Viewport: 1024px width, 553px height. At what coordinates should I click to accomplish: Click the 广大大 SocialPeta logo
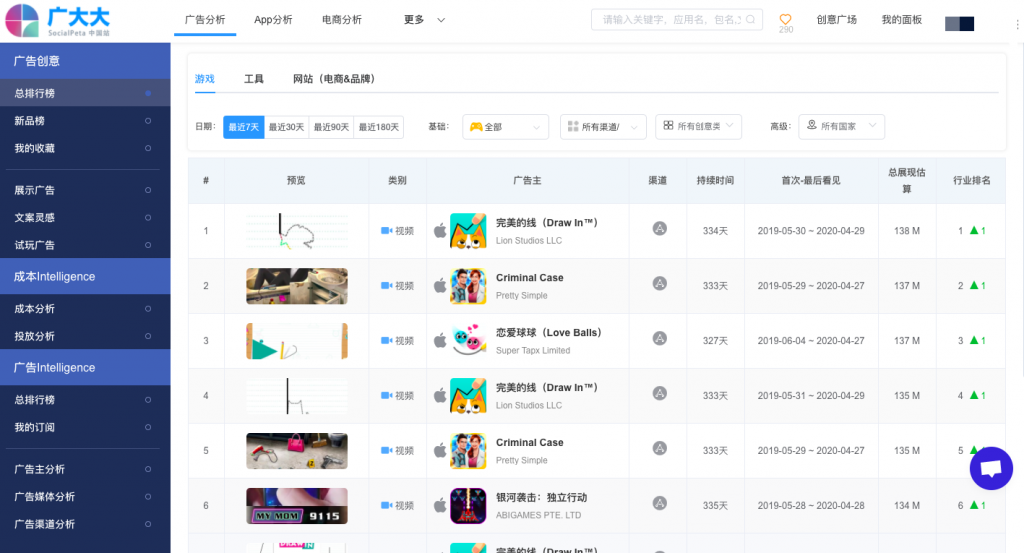[x=57, y=21]
